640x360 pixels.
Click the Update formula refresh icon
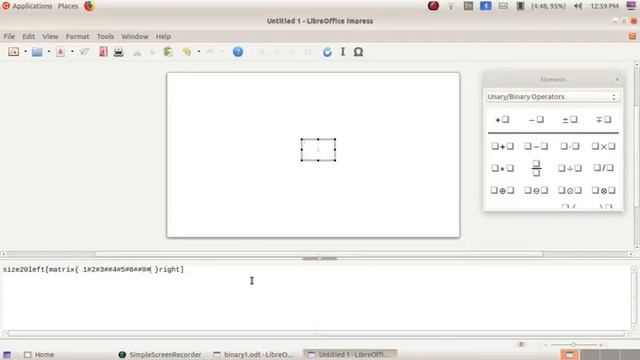(x=327, y=52)
